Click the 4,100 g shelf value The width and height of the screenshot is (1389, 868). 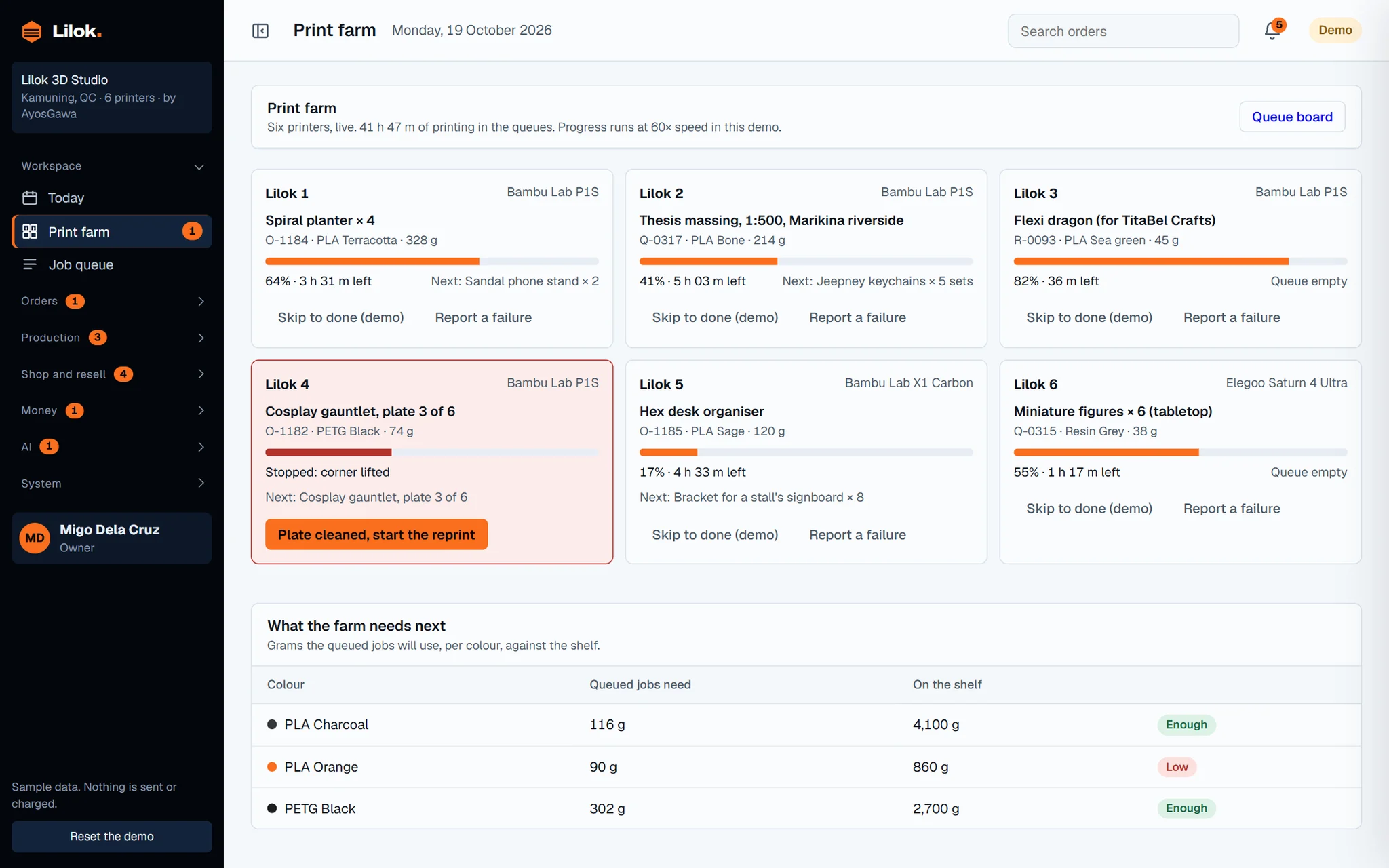point(936,724)
